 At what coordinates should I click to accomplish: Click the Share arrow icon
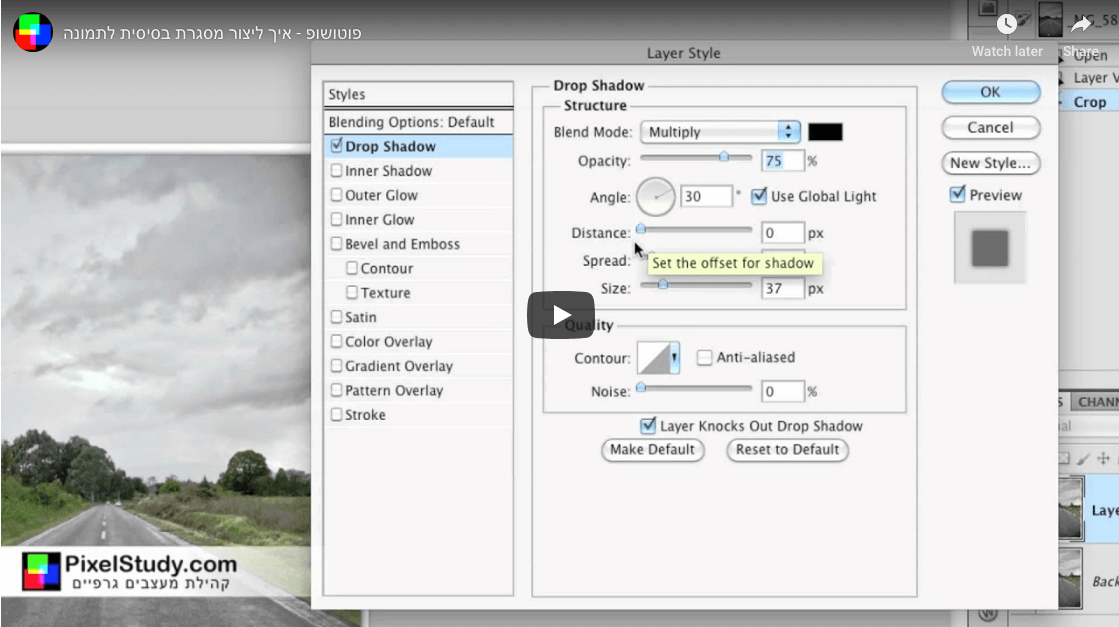(x=1081, y=25)
